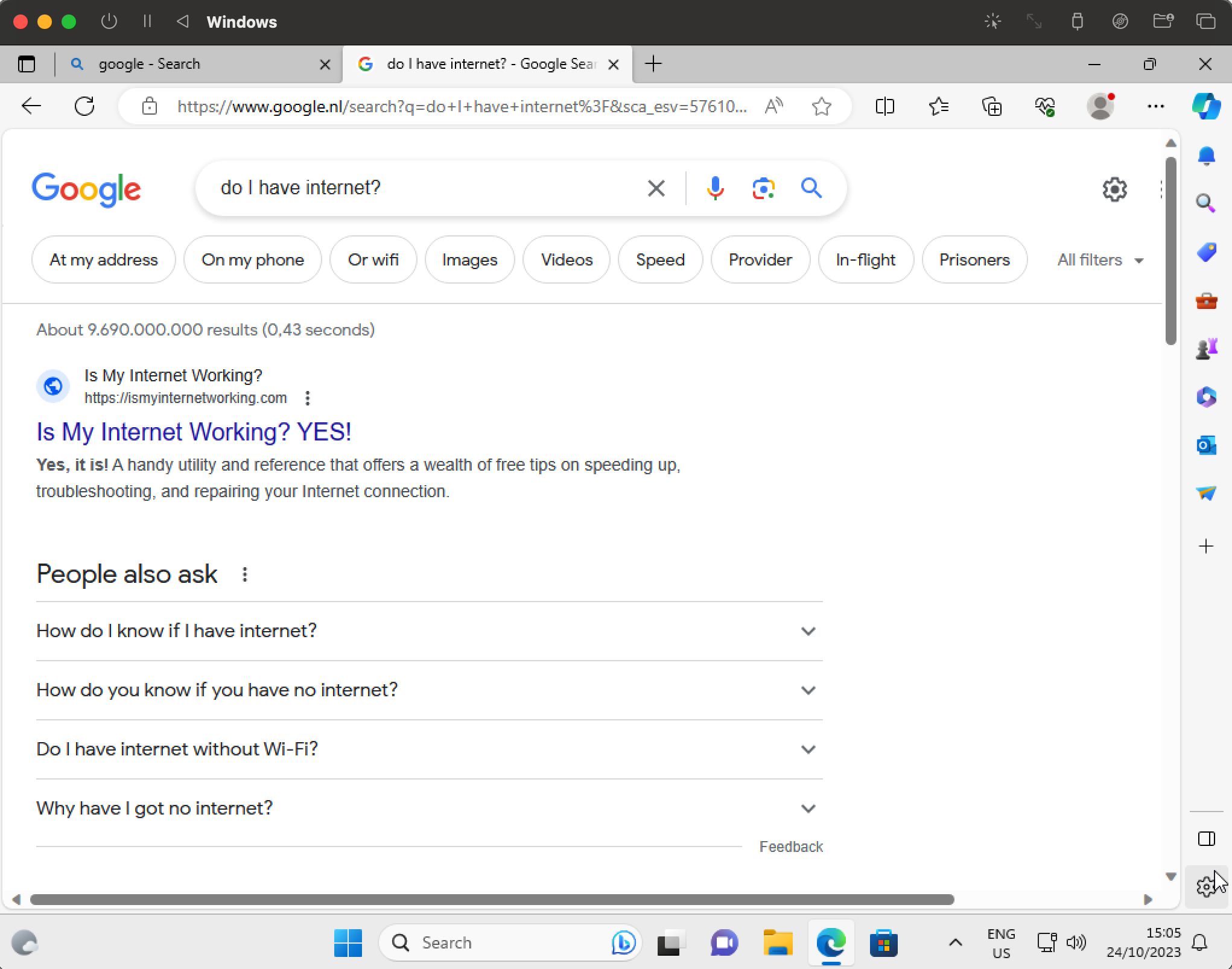Click the vertical scrollbar thumb

coord(1170,251)
